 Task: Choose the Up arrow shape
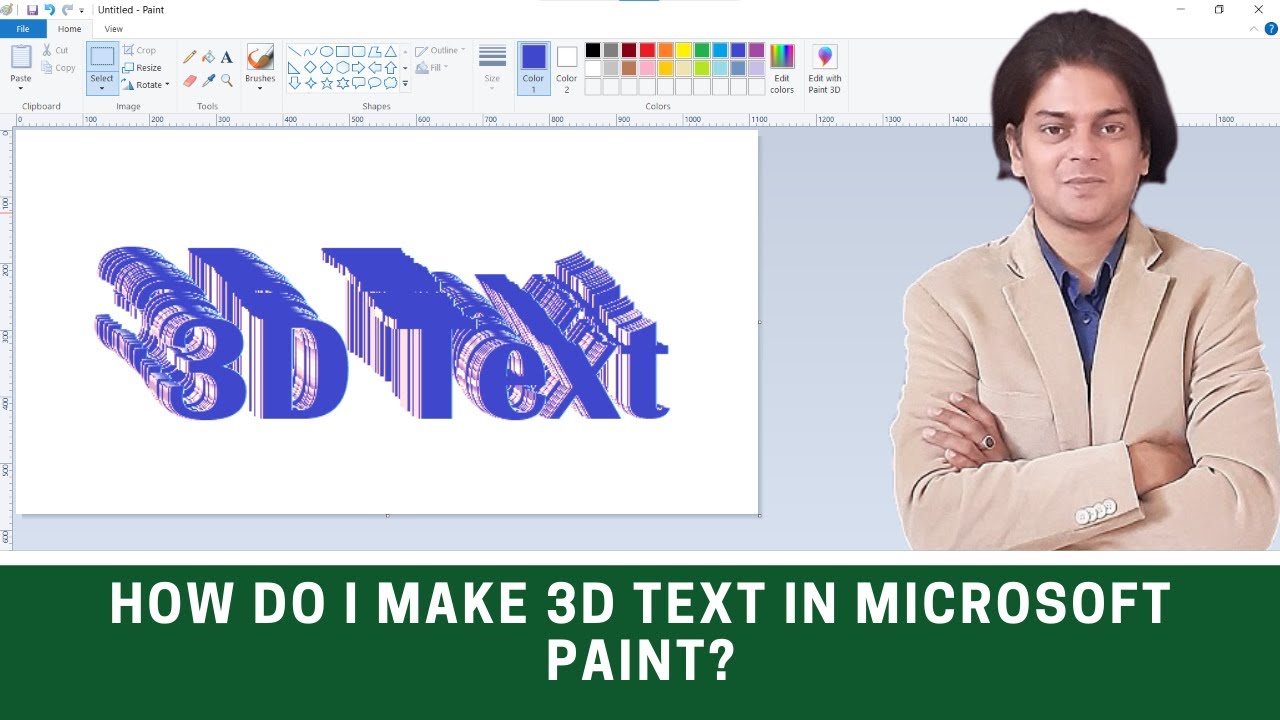[390, 67]
